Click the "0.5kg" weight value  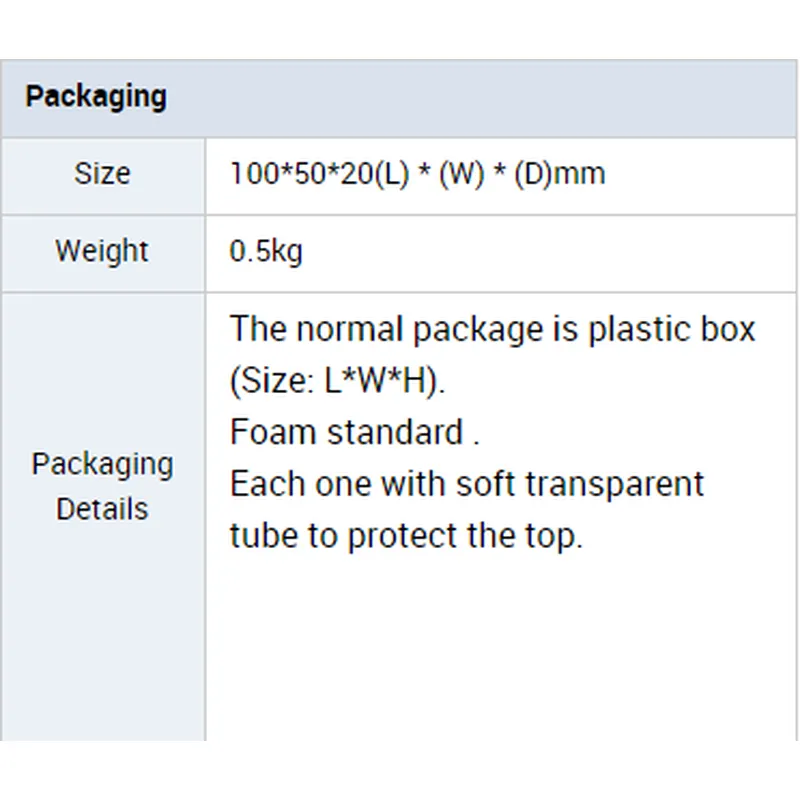(266, 250)
